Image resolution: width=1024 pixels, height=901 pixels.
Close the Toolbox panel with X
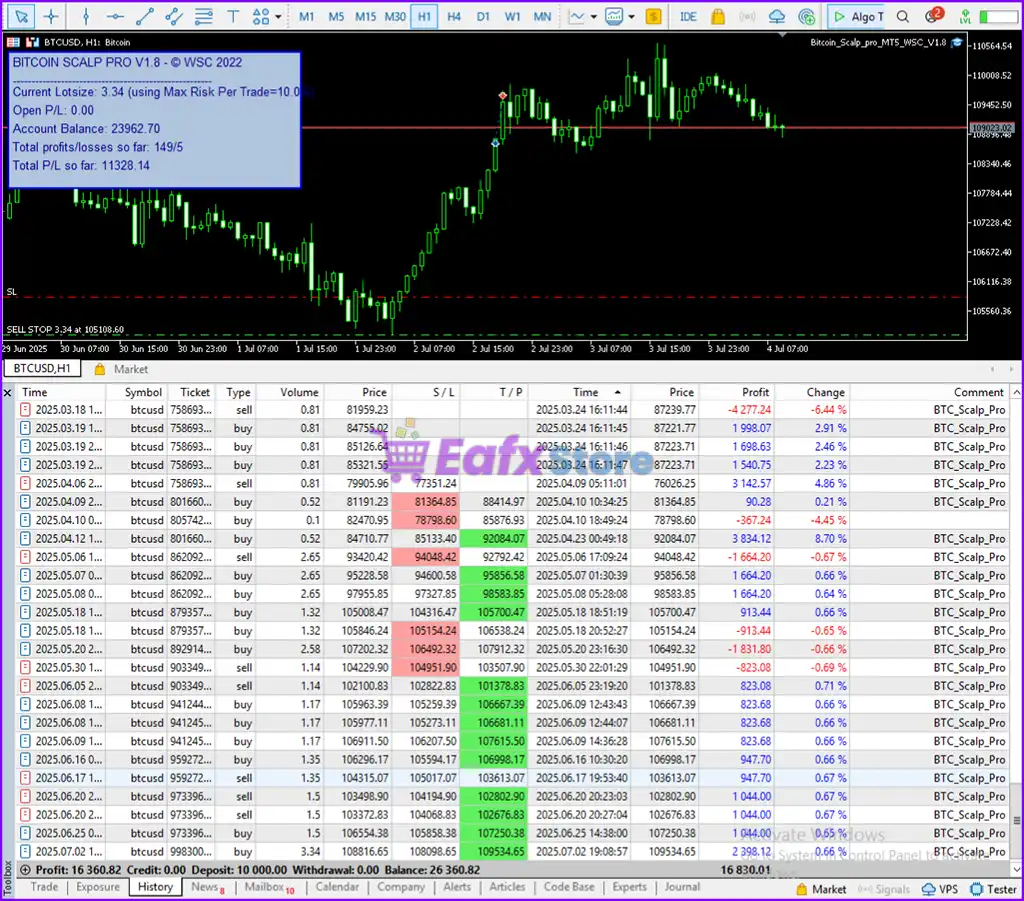7,392
